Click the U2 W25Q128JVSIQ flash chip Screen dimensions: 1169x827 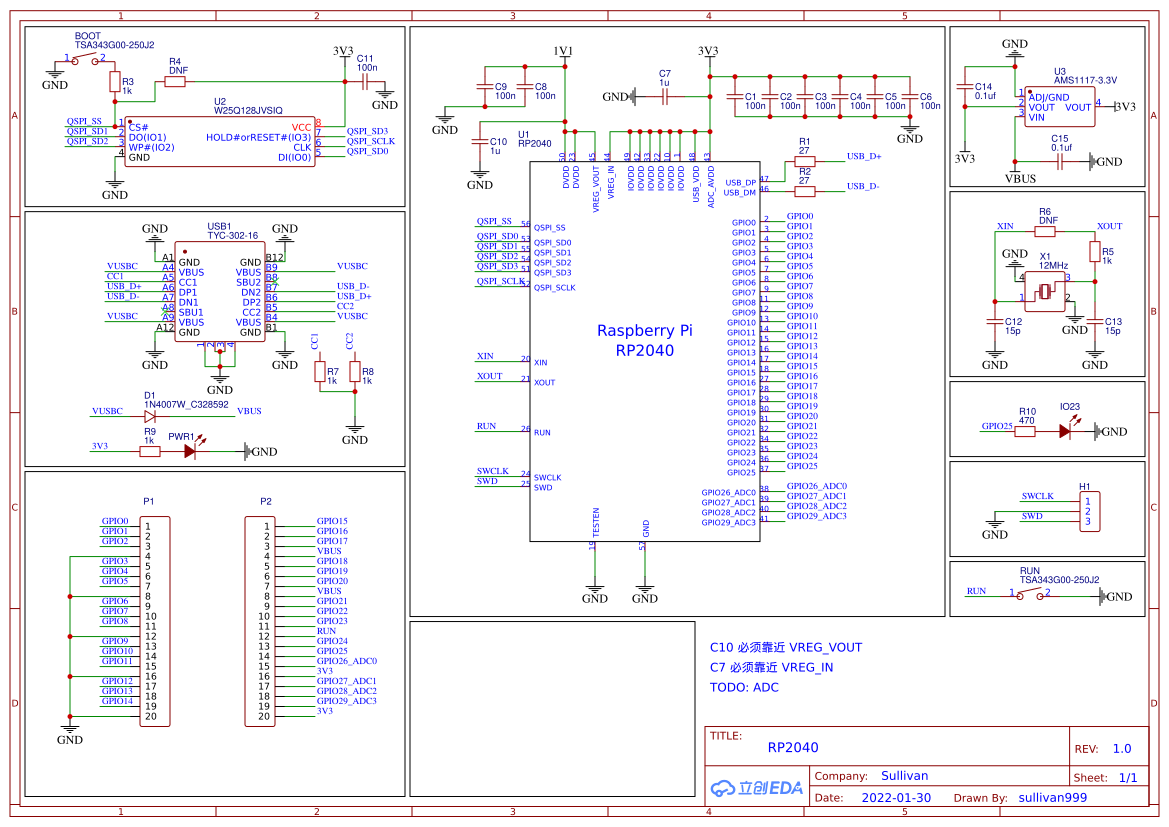tap(220, 142)
